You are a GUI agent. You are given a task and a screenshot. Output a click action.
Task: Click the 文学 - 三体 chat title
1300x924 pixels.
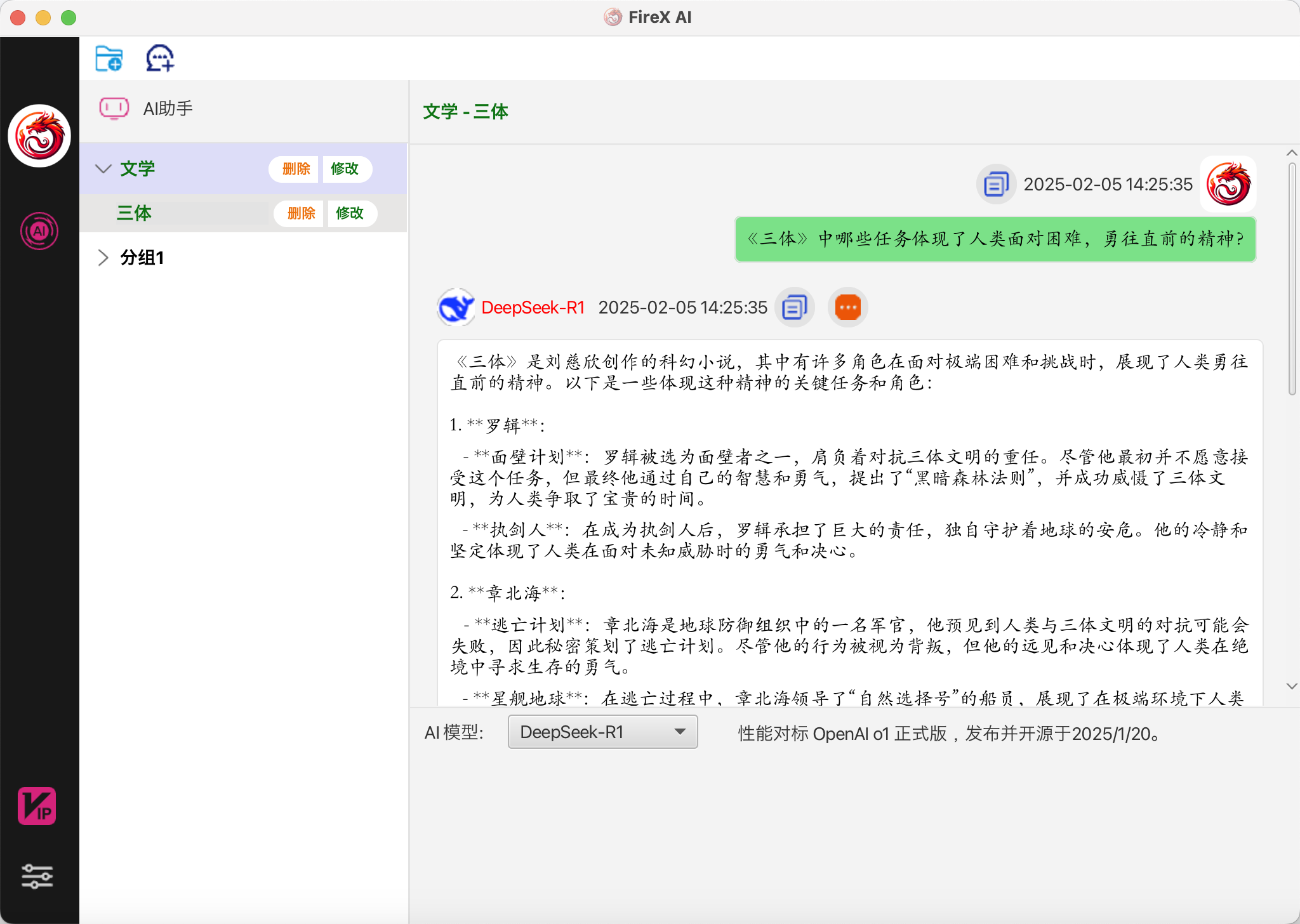pos(465,112)
